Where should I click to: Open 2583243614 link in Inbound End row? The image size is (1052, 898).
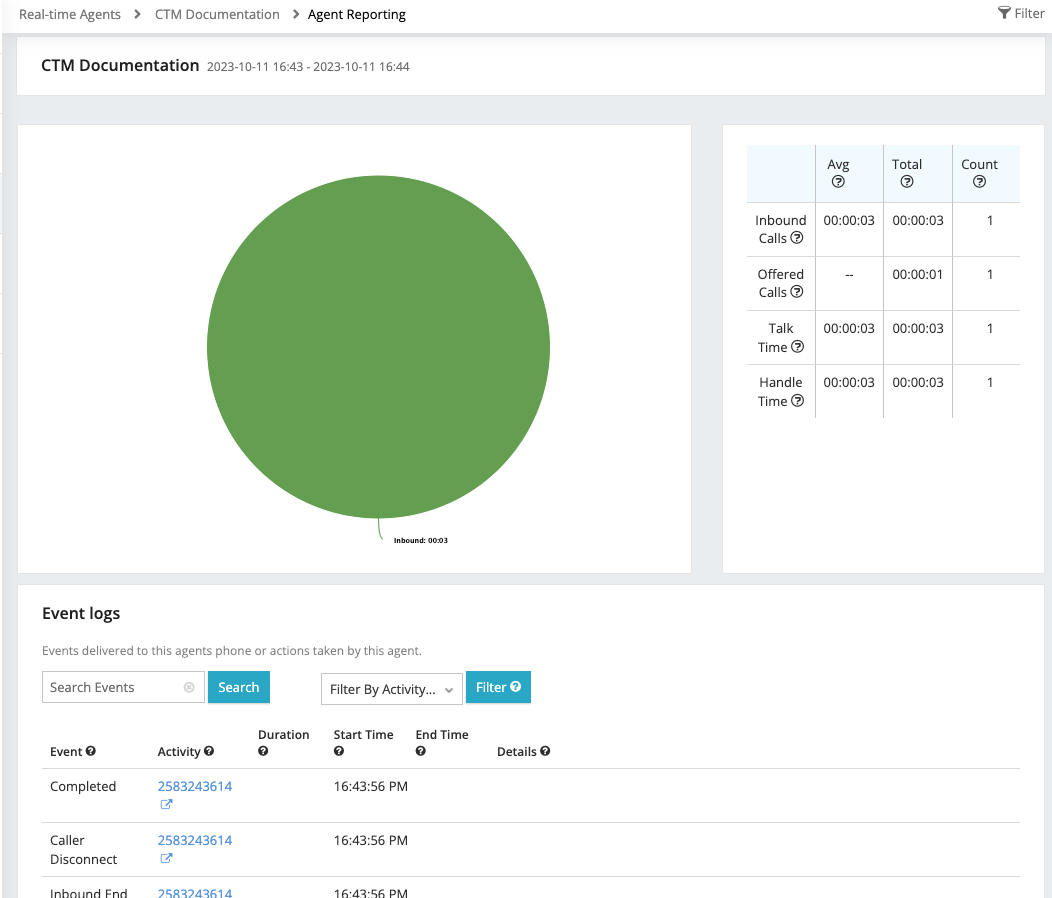[x=195, y=893]
